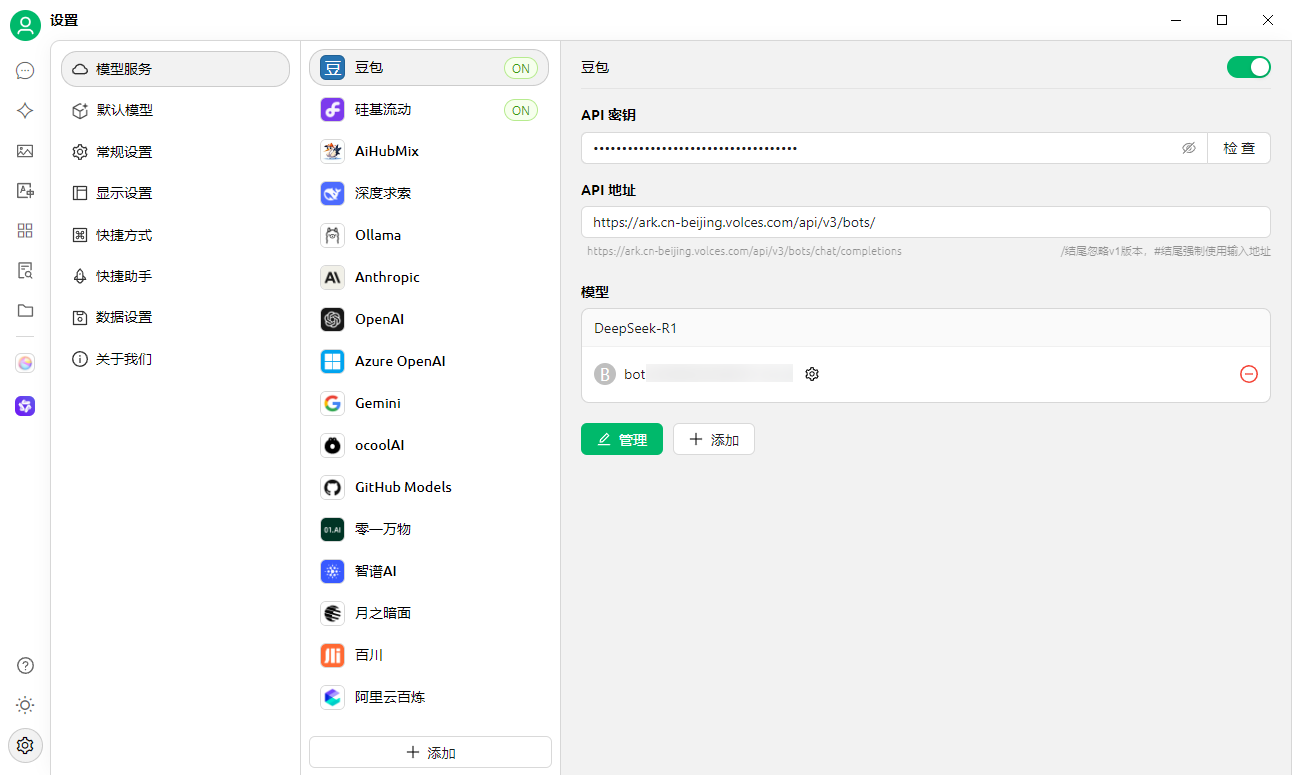
Task: Open the purple pinned app icon
Action: (x=25, y=405)
